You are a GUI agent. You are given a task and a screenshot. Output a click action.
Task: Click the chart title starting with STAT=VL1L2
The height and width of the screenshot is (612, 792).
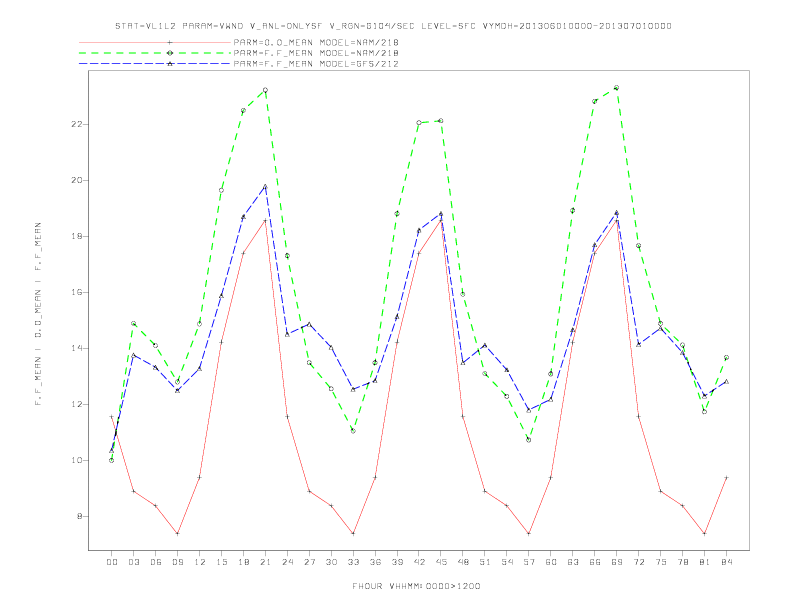(x=393, y=26)
